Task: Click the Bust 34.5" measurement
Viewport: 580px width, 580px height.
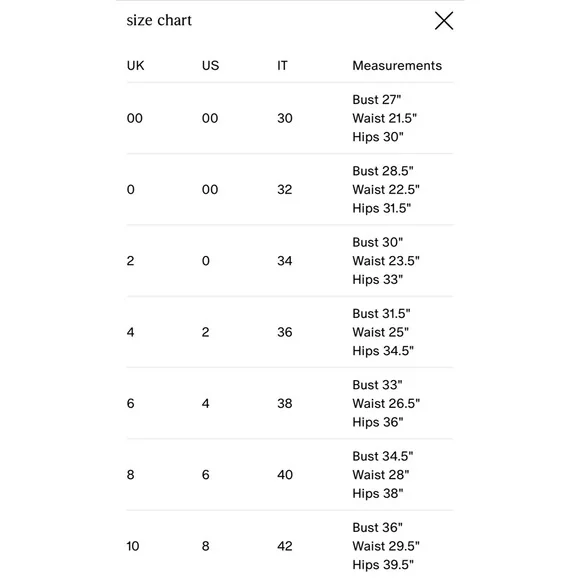Action: [382, 456]
